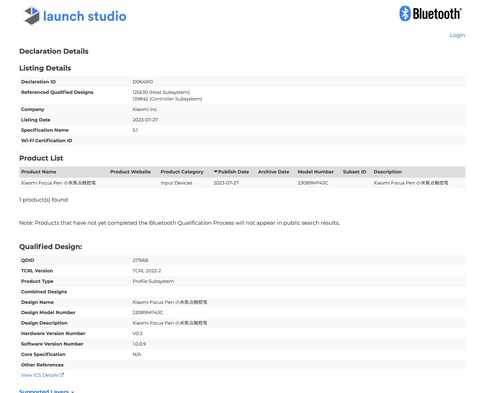This screenshot has width=480, height=393.
Task: Select model number 23089MP43C in product row
Action: tap(313, 183)
